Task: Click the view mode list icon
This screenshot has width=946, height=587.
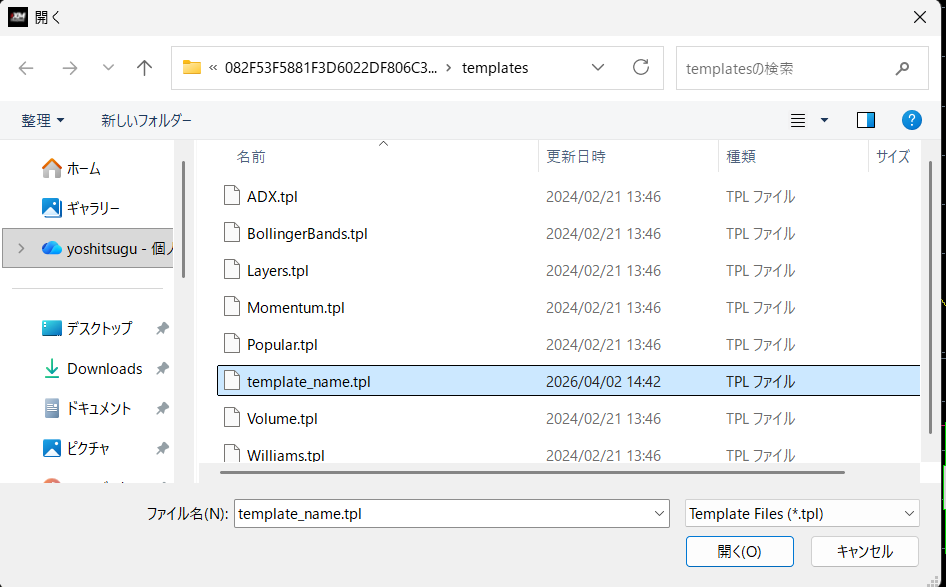Action: (x=796, y=119)
